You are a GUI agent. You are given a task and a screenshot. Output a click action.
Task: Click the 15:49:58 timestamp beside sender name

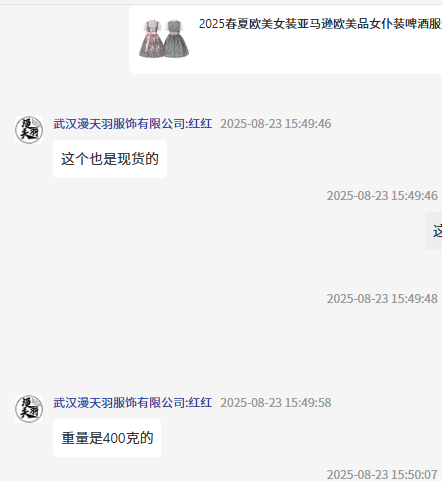pos(276,403)
